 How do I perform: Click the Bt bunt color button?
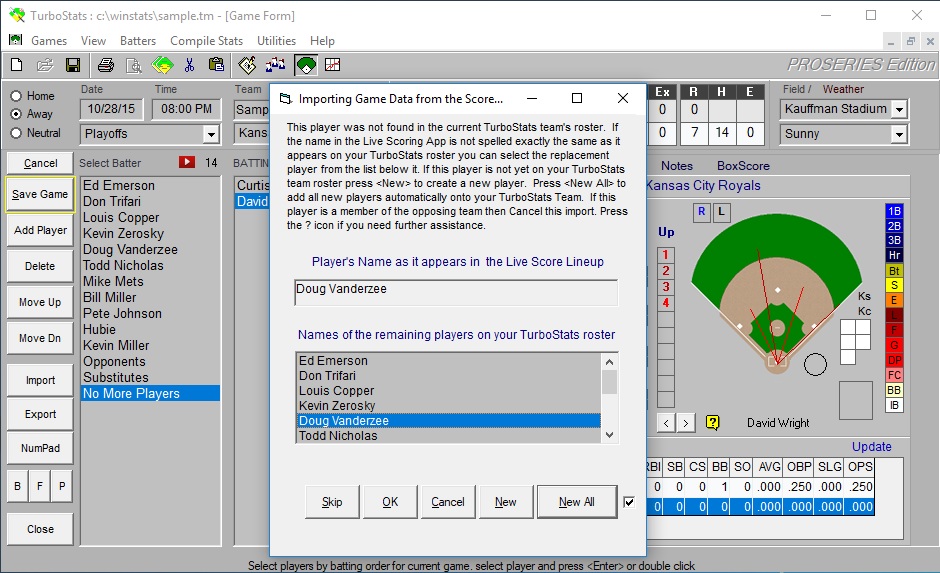[894, 271]
